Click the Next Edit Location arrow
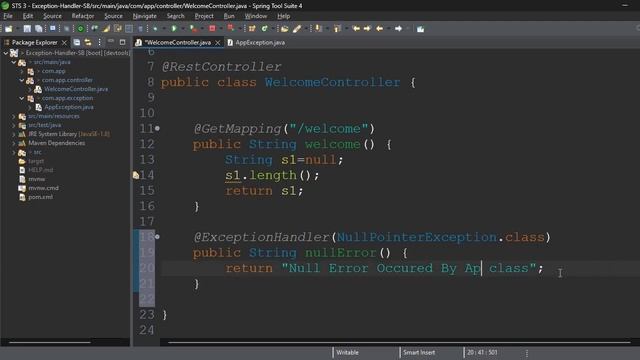This screenshot has height=360, width=640. (x=367, y=29)
